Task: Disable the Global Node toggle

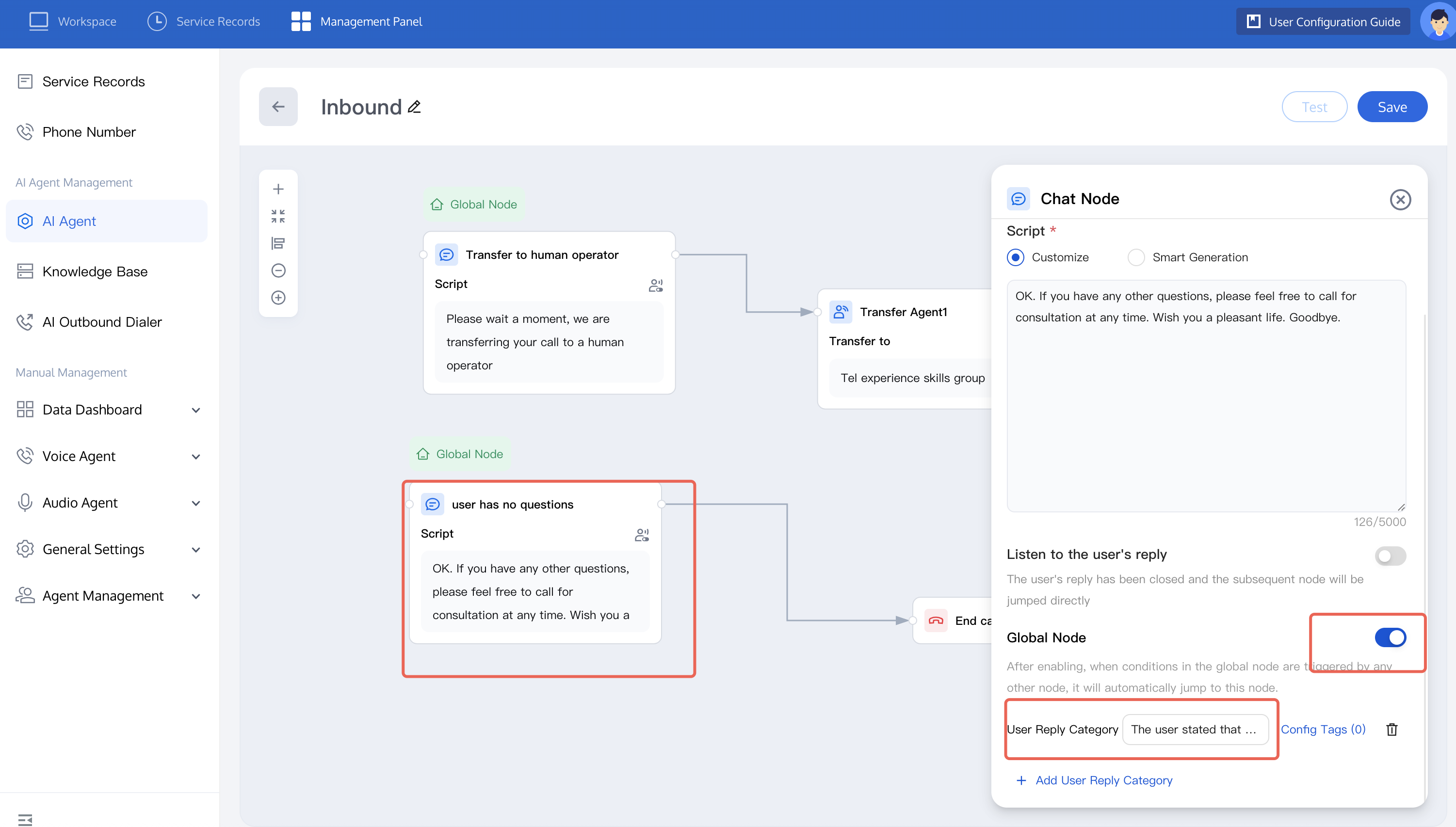Action: [x=1390, y=637]
